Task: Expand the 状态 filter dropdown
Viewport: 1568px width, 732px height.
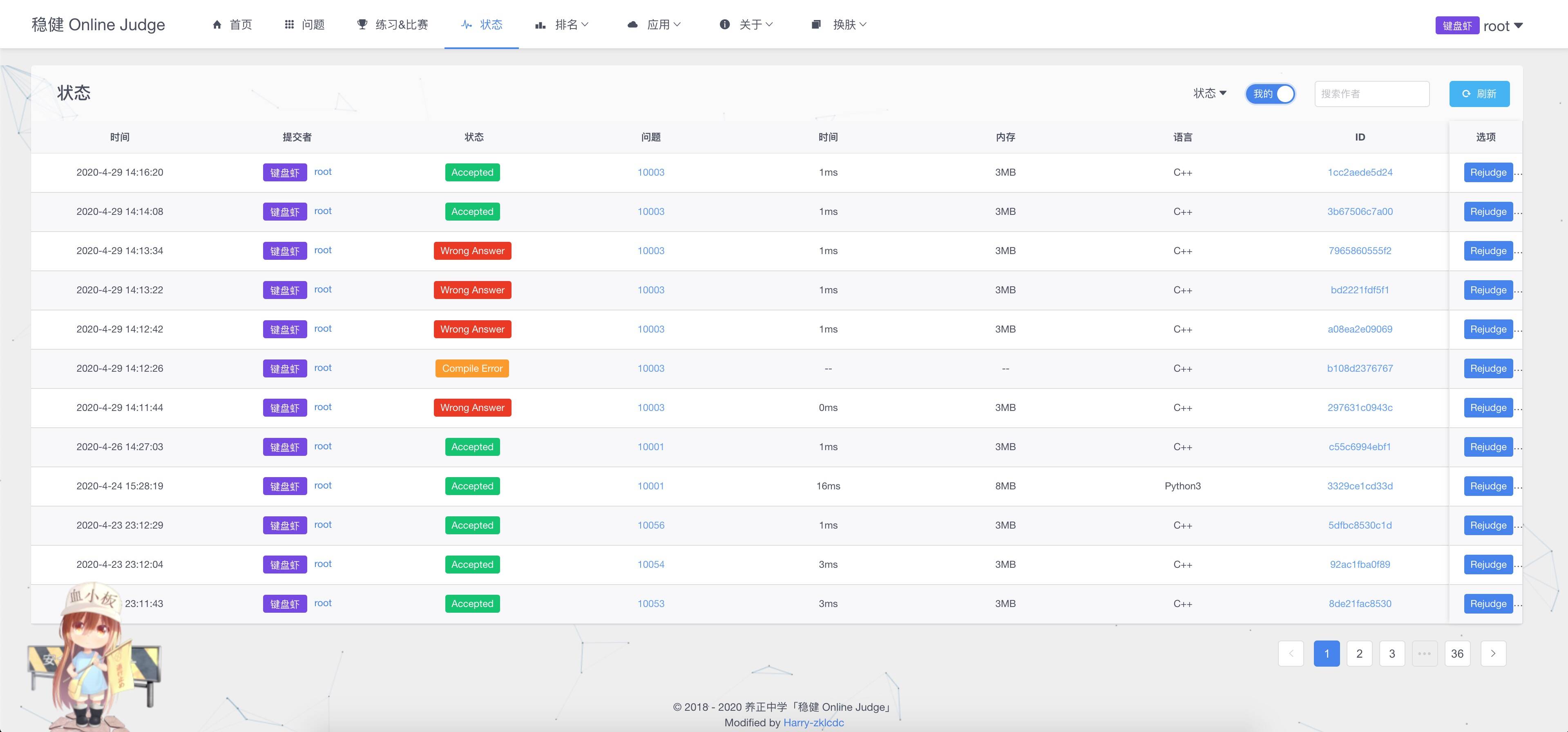Action: click(x=1209, y=93)
